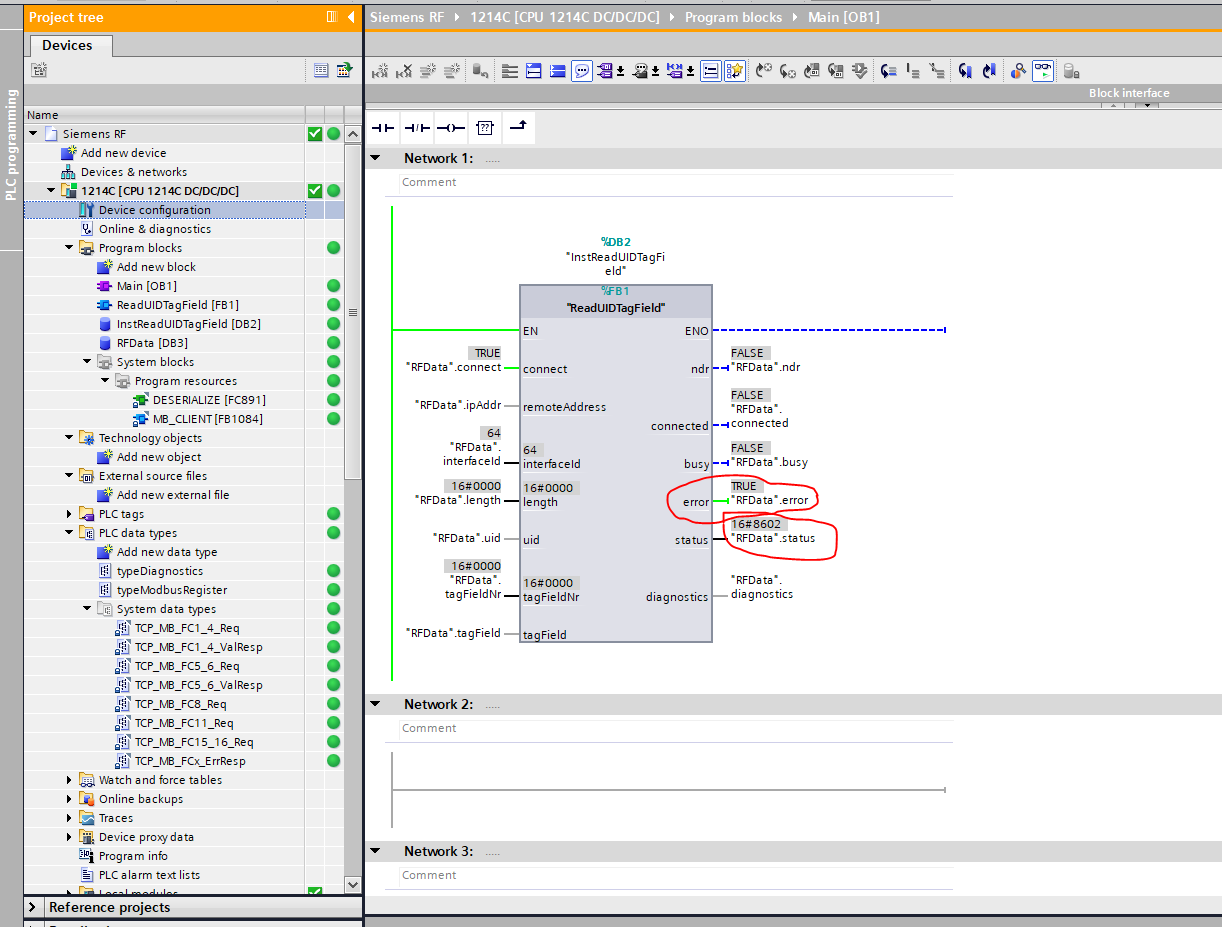Click the insert network icon
The width and height of the screenshot is (1222, 927).
tap(380, 71)
